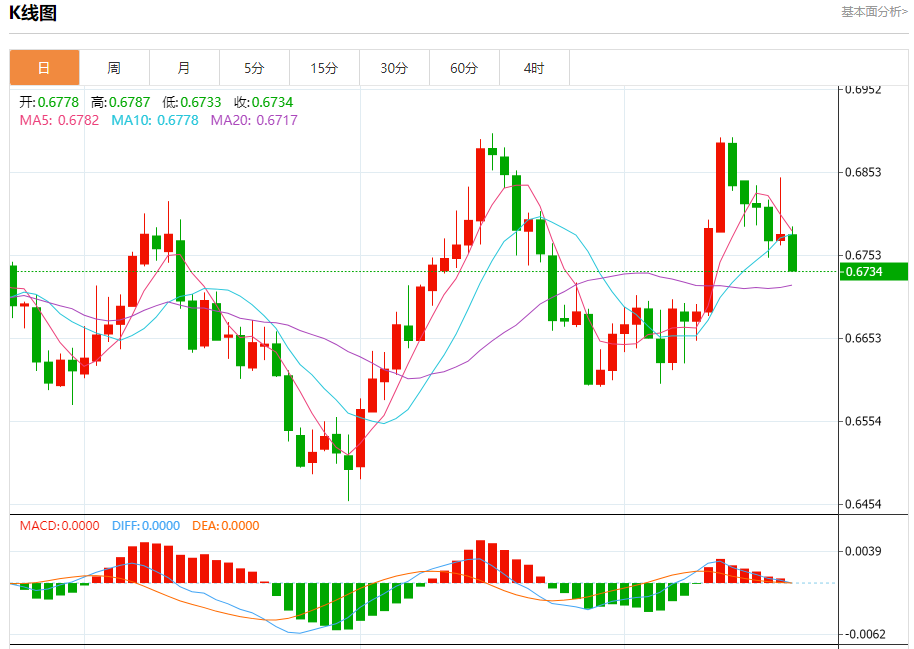914x649 pixels.
Task: Click the K线图 heading
Action: click(33, 13)
